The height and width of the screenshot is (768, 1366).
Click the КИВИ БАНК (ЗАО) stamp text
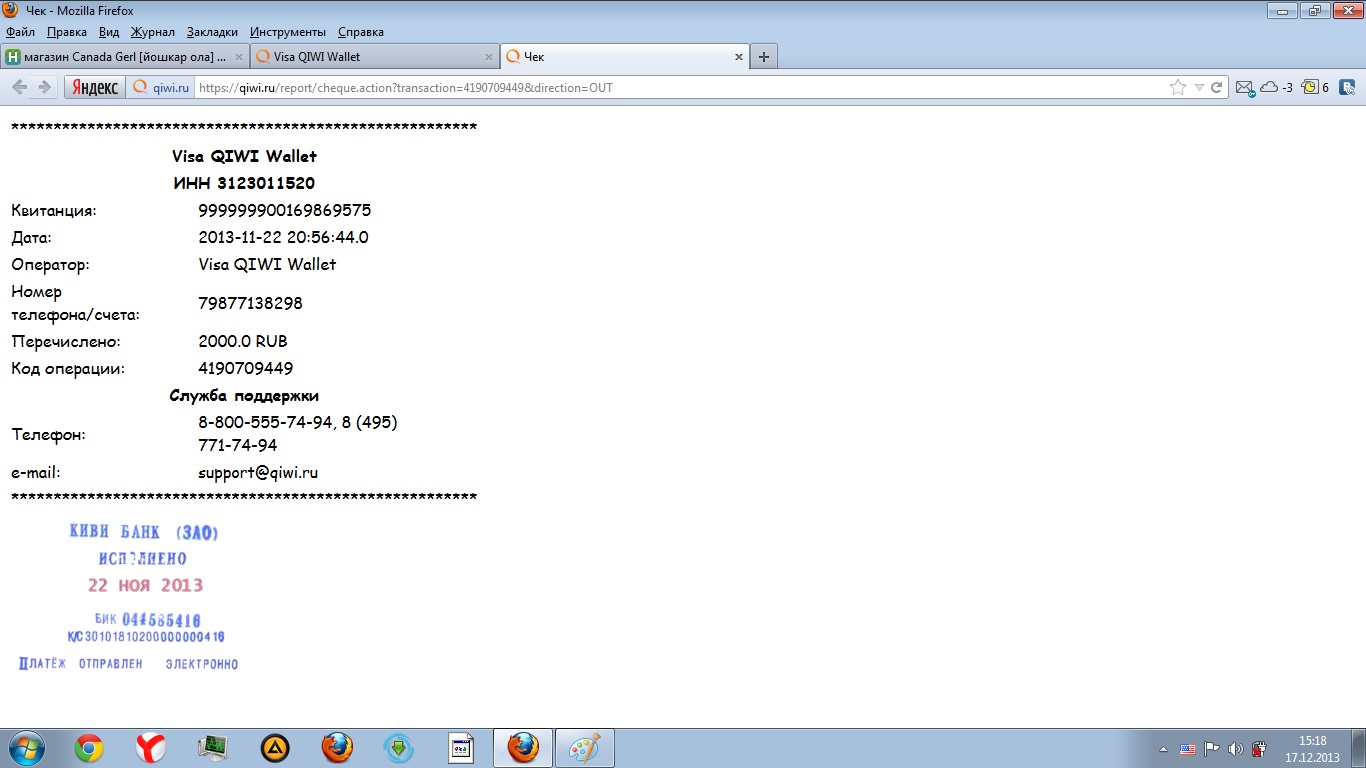[144, 533]
